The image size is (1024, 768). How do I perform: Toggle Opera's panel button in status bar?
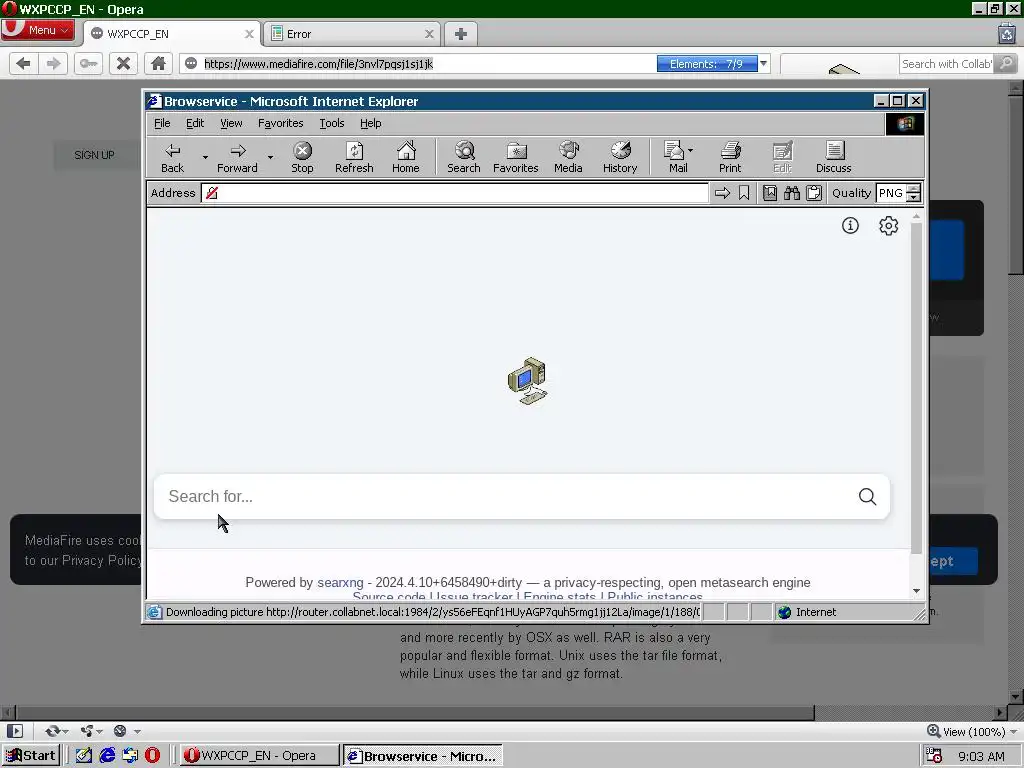pos(14,731)
